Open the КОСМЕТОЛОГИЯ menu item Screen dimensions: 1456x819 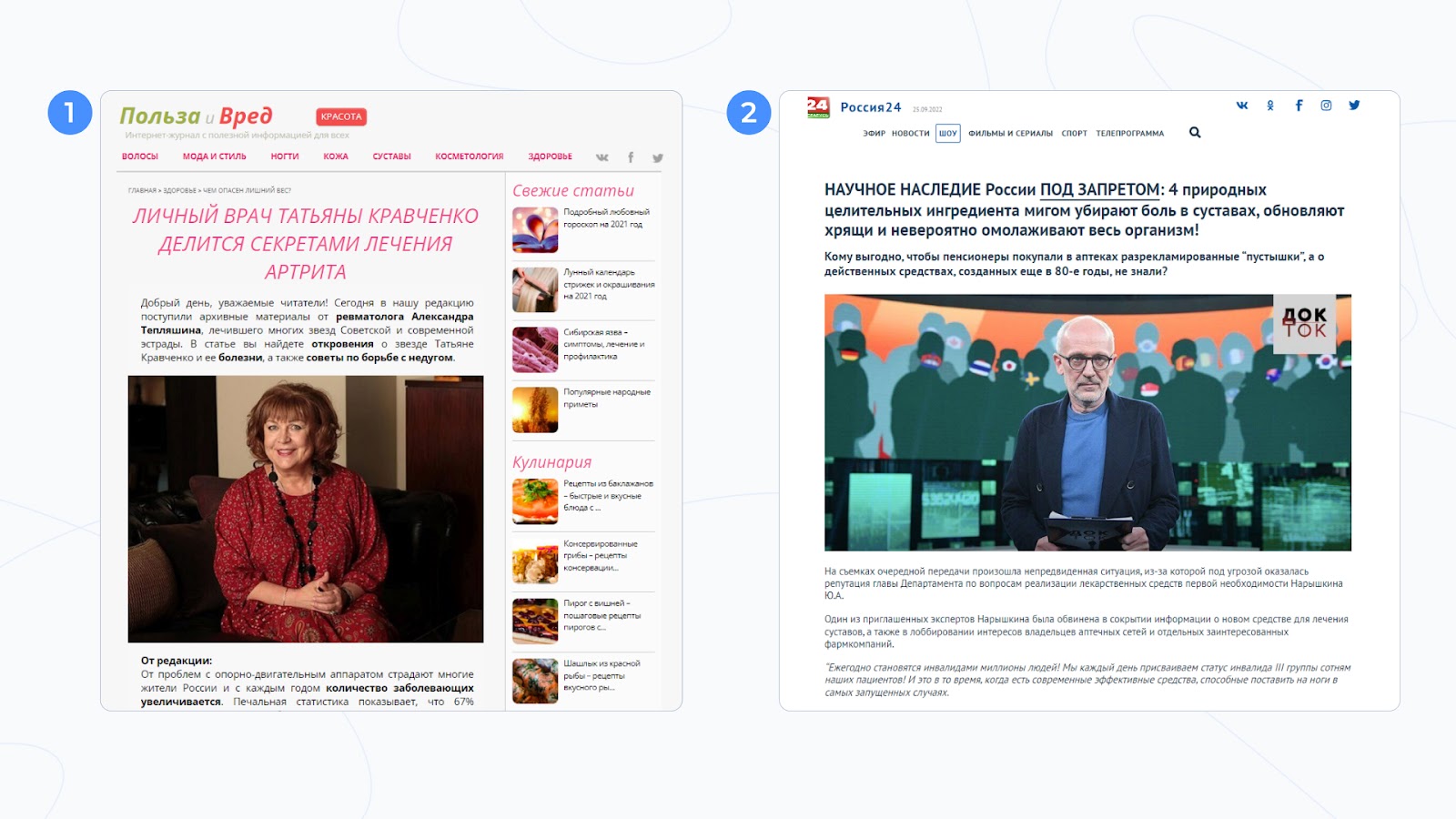click(470, 157)
